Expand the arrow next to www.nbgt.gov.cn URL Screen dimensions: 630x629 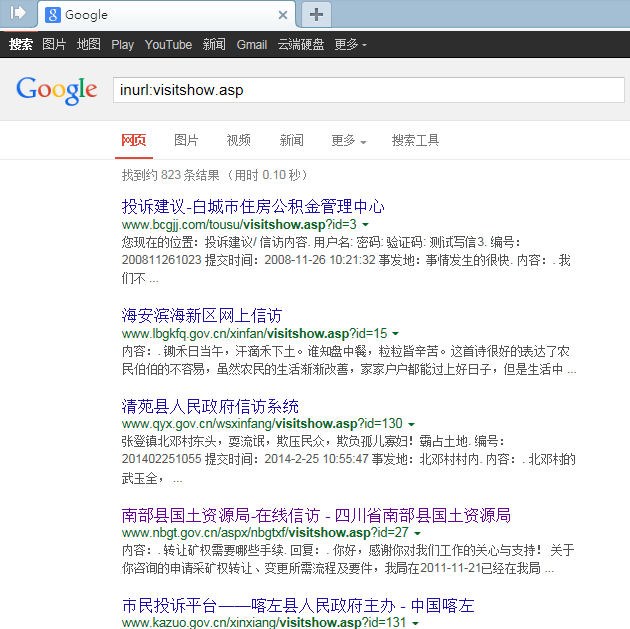click(x=417, y=533)
